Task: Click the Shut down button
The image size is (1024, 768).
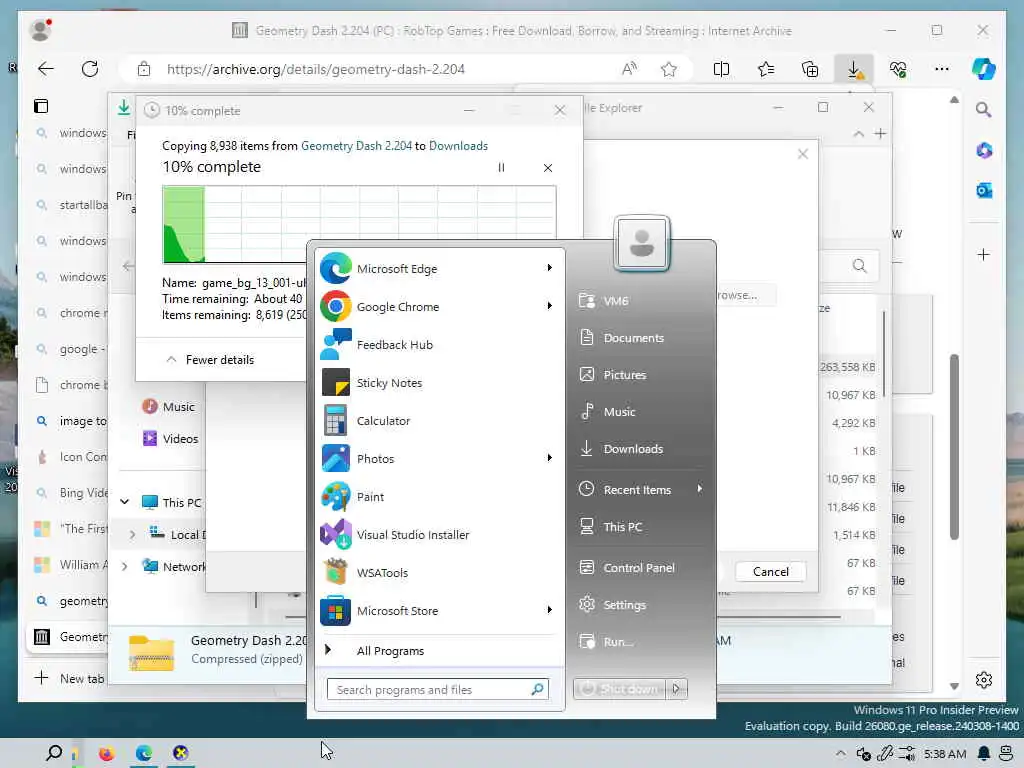Action: 620,688
